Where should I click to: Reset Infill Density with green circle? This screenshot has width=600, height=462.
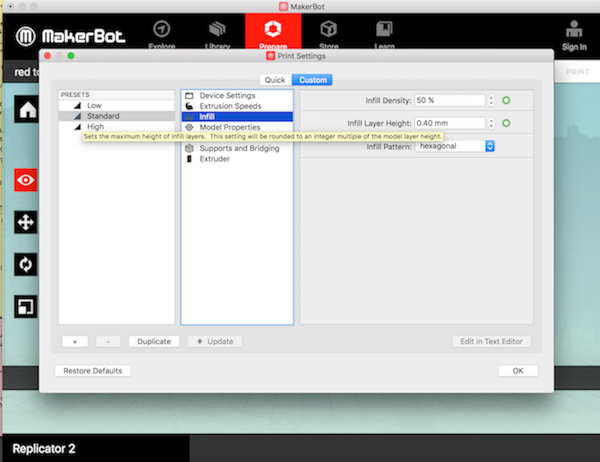506,100
